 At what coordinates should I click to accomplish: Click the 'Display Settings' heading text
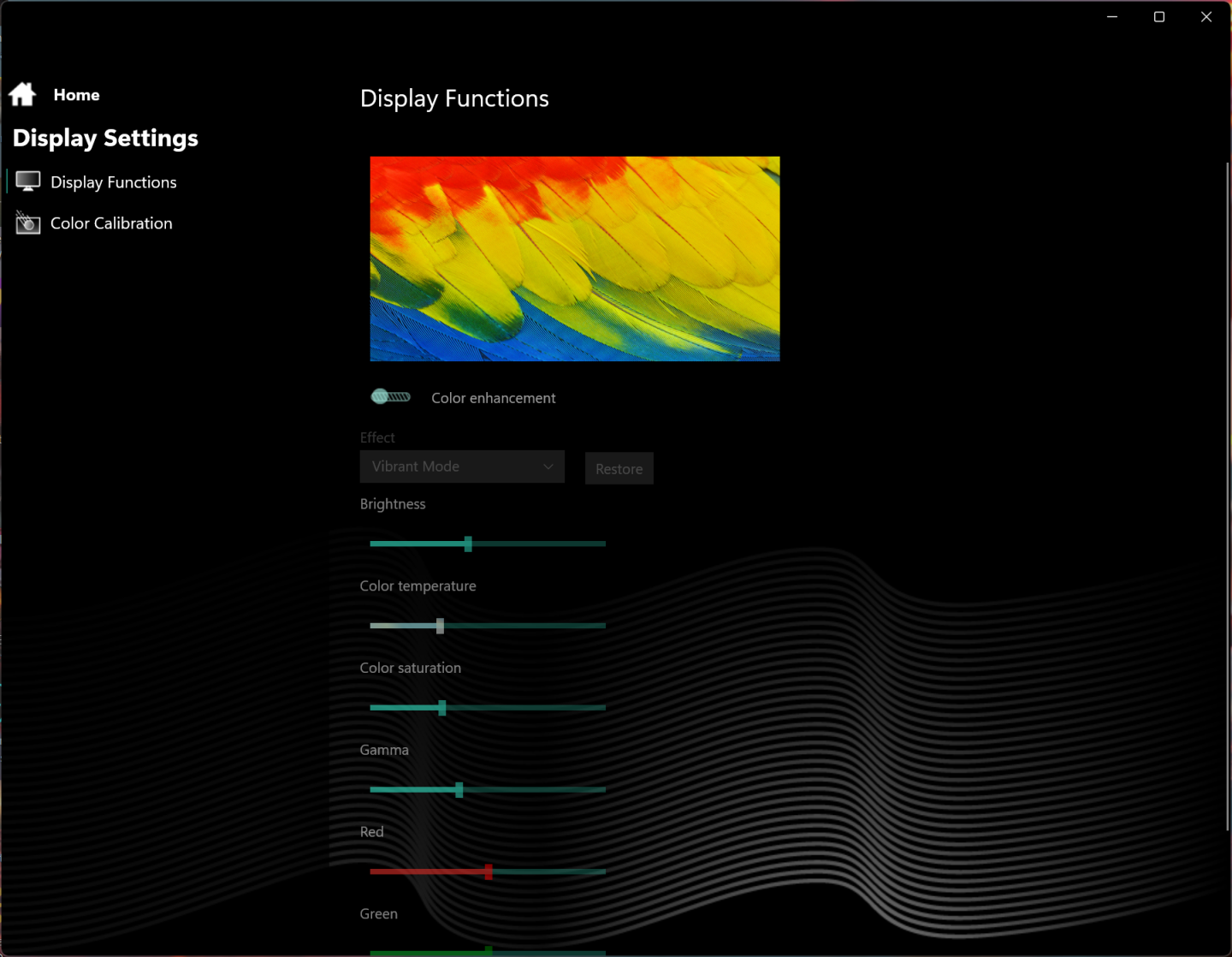[105, 138]
